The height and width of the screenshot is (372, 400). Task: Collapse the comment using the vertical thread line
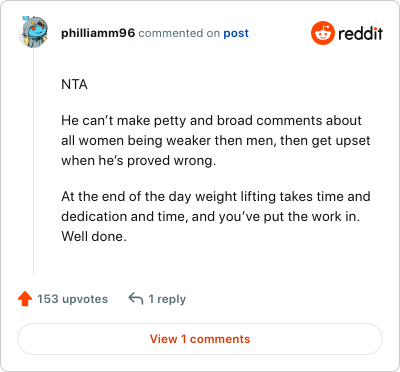click(33, 162)
